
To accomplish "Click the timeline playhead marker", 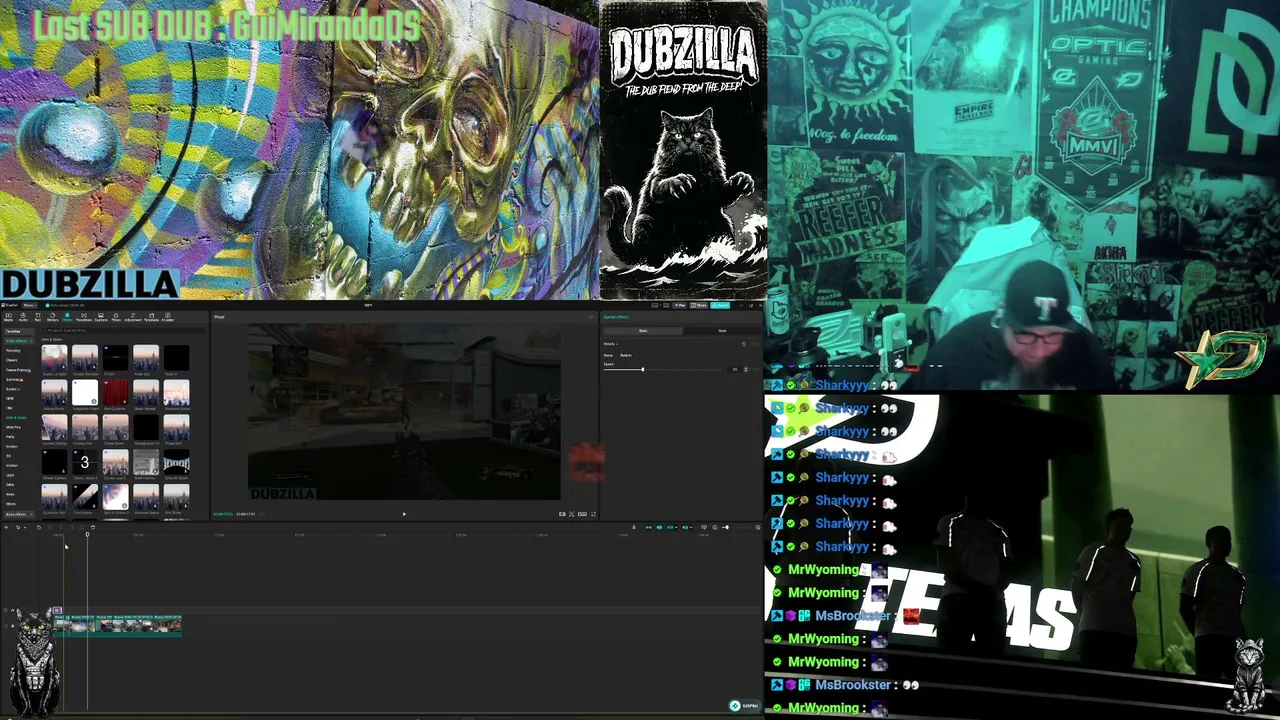I will click(87, 534).
